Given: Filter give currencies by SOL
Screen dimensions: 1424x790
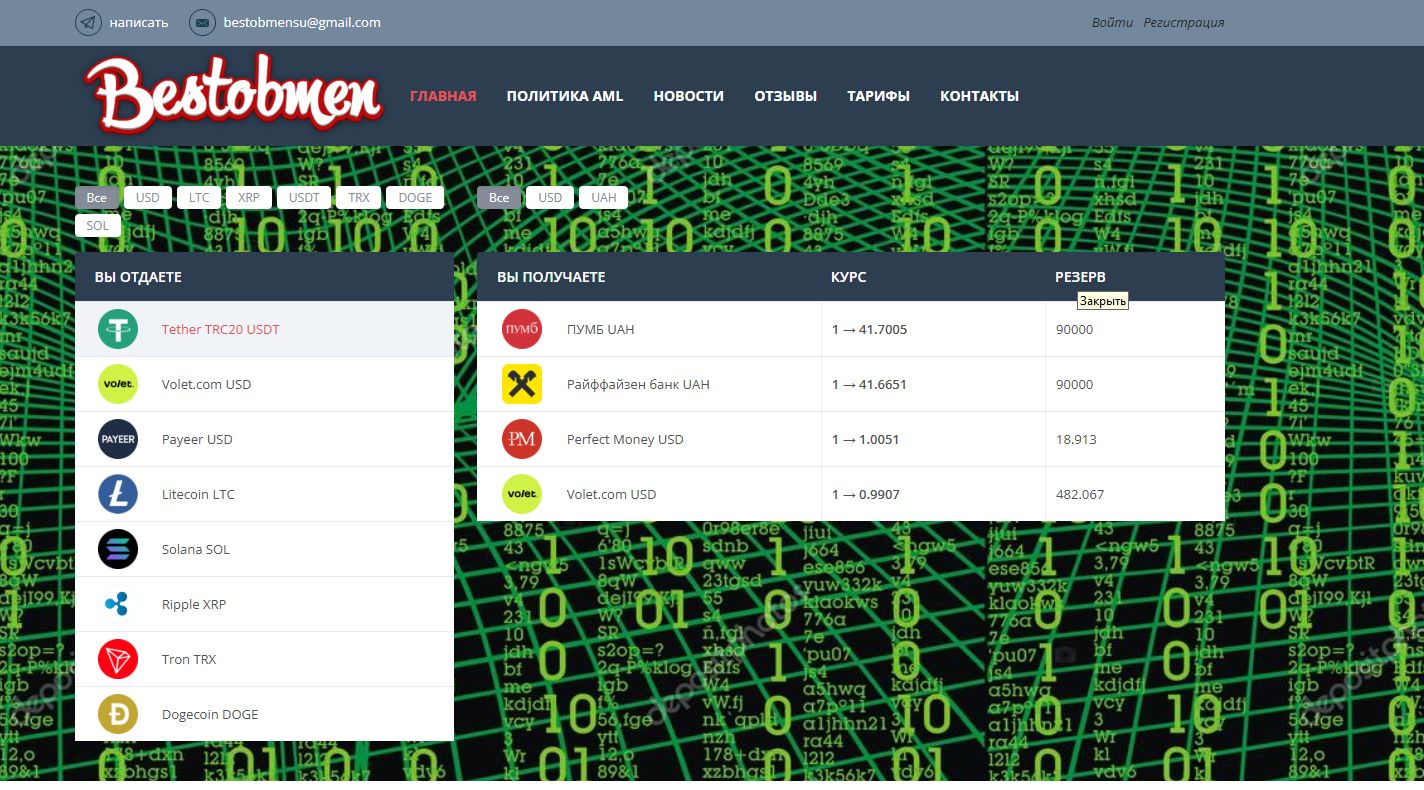Looking at the screenshot, I should pyautogui.click(x=98, y=226).
